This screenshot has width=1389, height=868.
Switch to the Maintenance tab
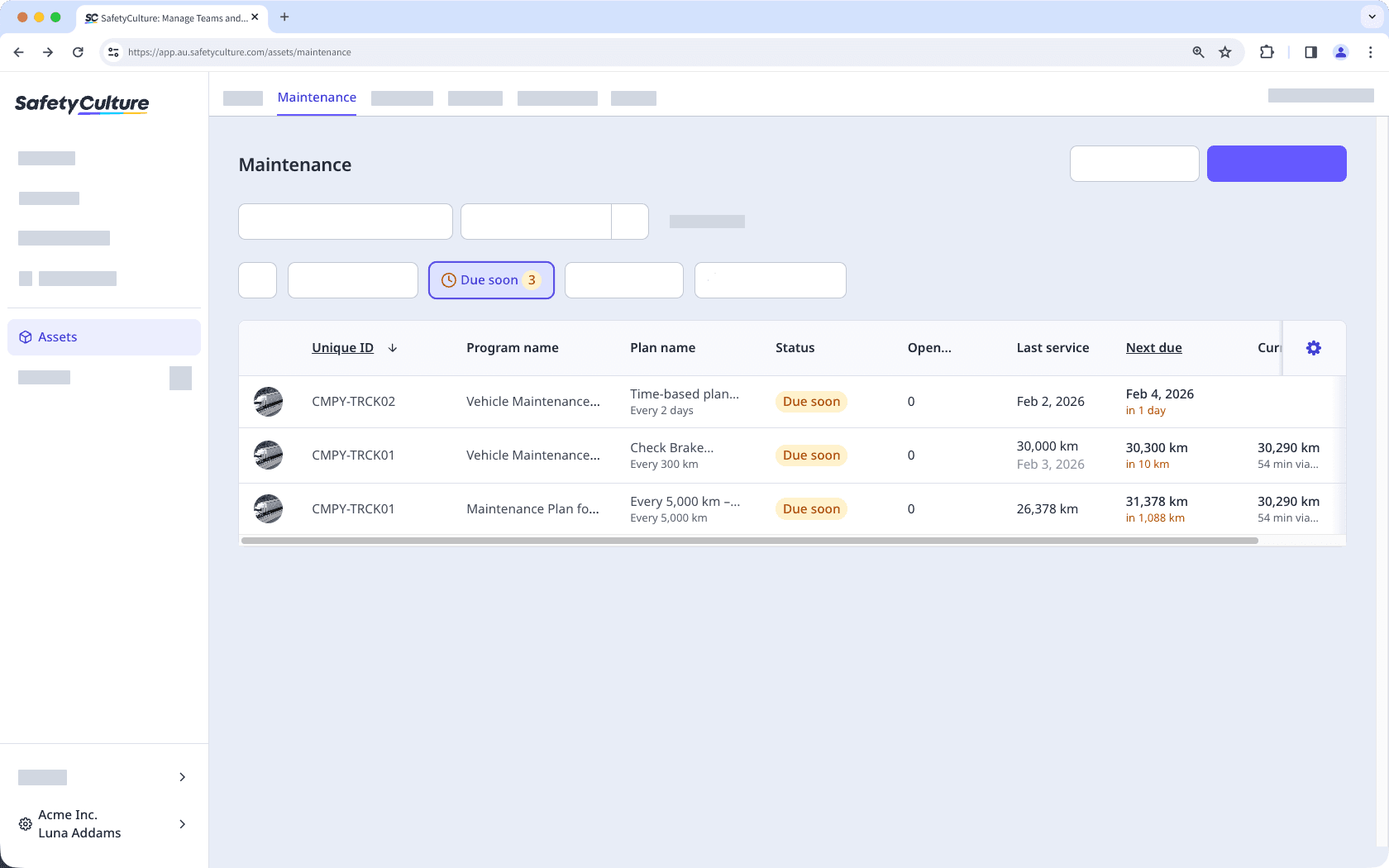(317, 97)
